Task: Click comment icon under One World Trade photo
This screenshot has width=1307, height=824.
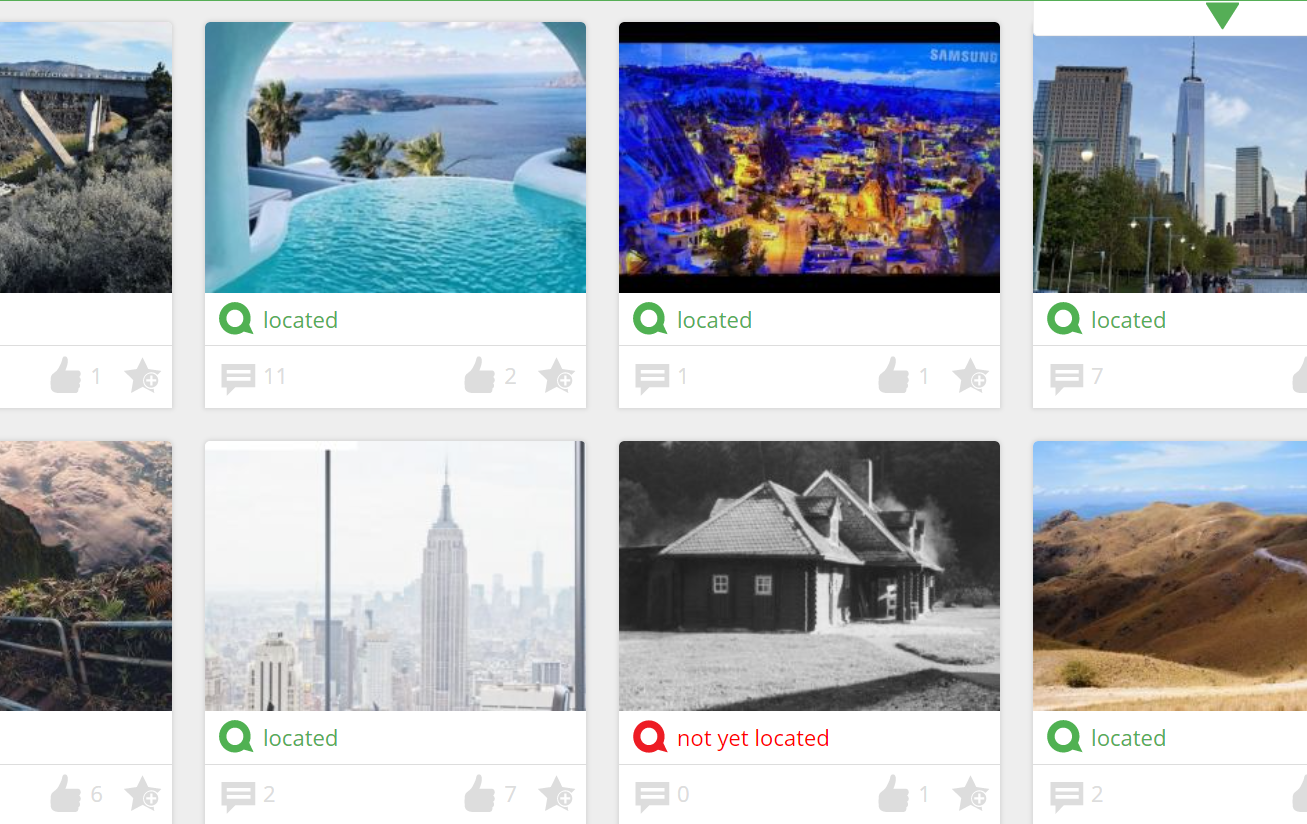Action: (1066, 378)
